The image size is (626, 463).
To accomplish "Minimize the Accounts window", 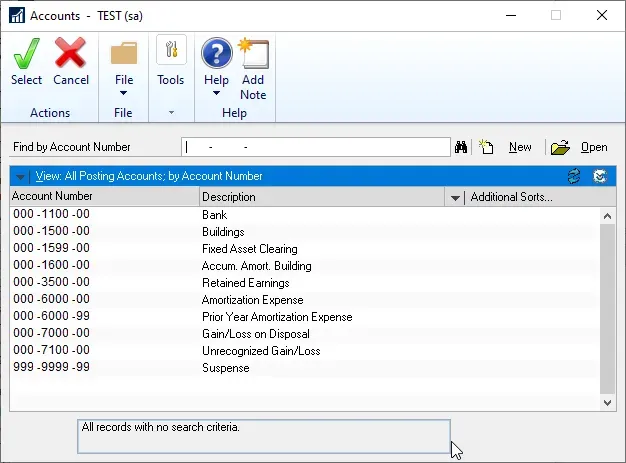I will point(511,16).
